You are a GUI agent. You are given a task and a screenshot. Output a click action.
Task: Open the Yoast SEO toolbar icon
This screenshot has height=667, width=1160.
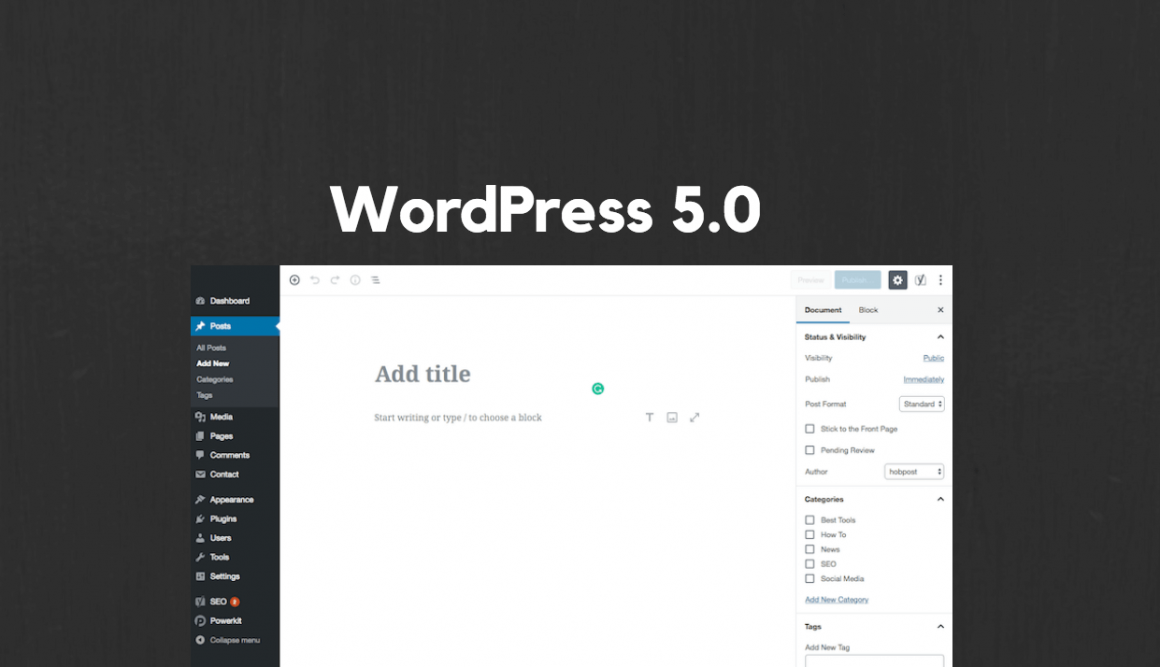click(920, 280)
